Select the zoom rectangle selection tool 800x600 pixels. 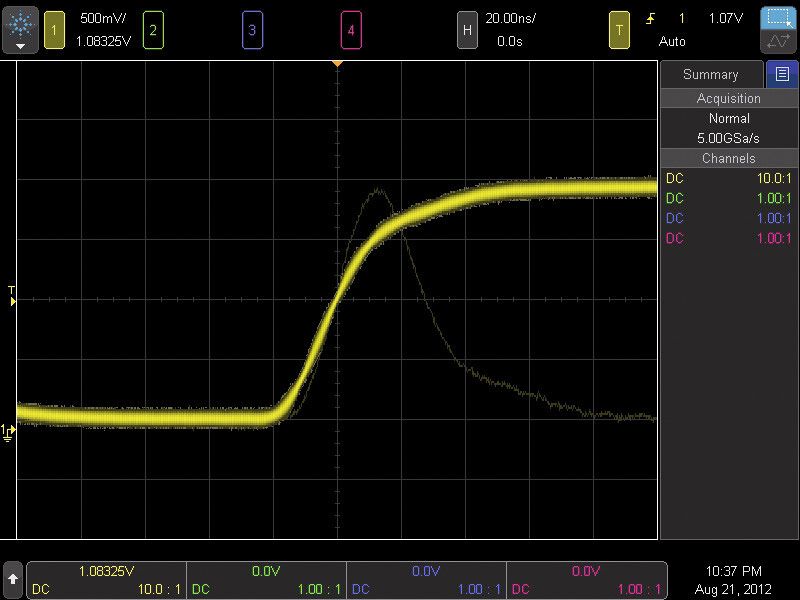[x=778, y=18]
